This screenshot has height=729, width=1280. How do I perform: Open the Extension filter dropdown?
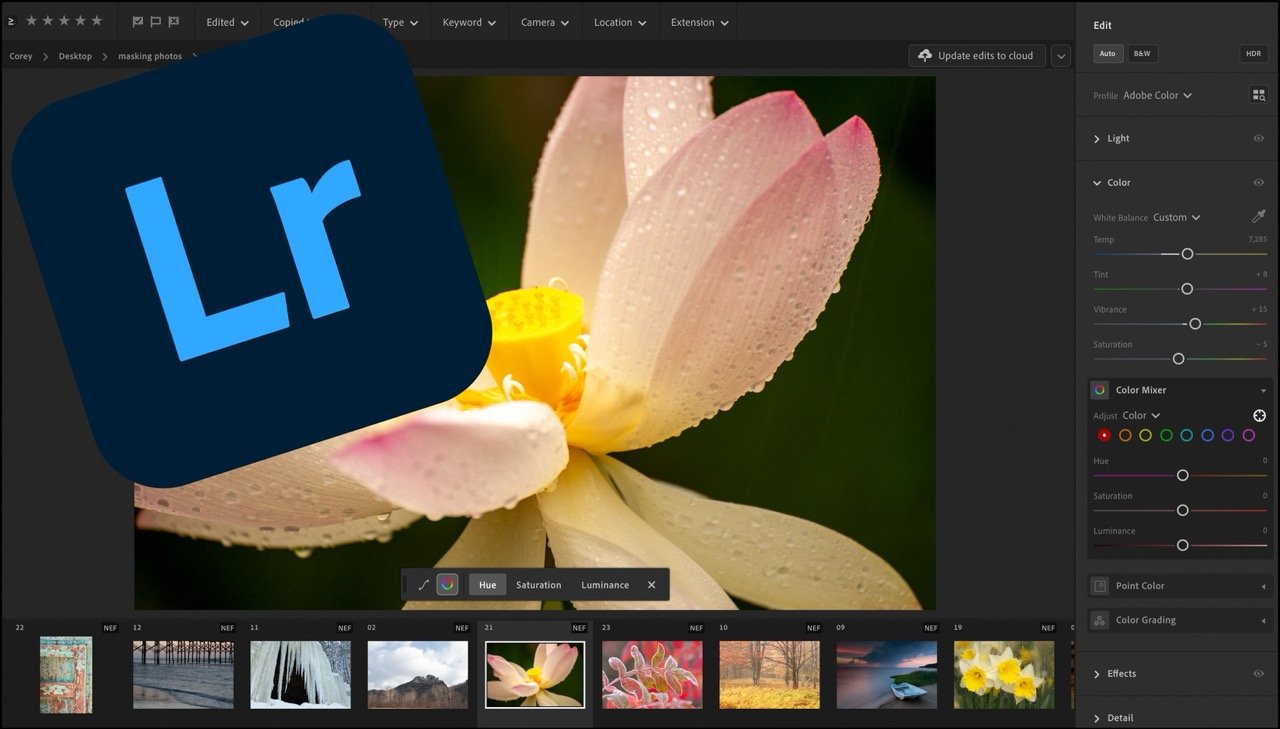click(x=699, y=22)
